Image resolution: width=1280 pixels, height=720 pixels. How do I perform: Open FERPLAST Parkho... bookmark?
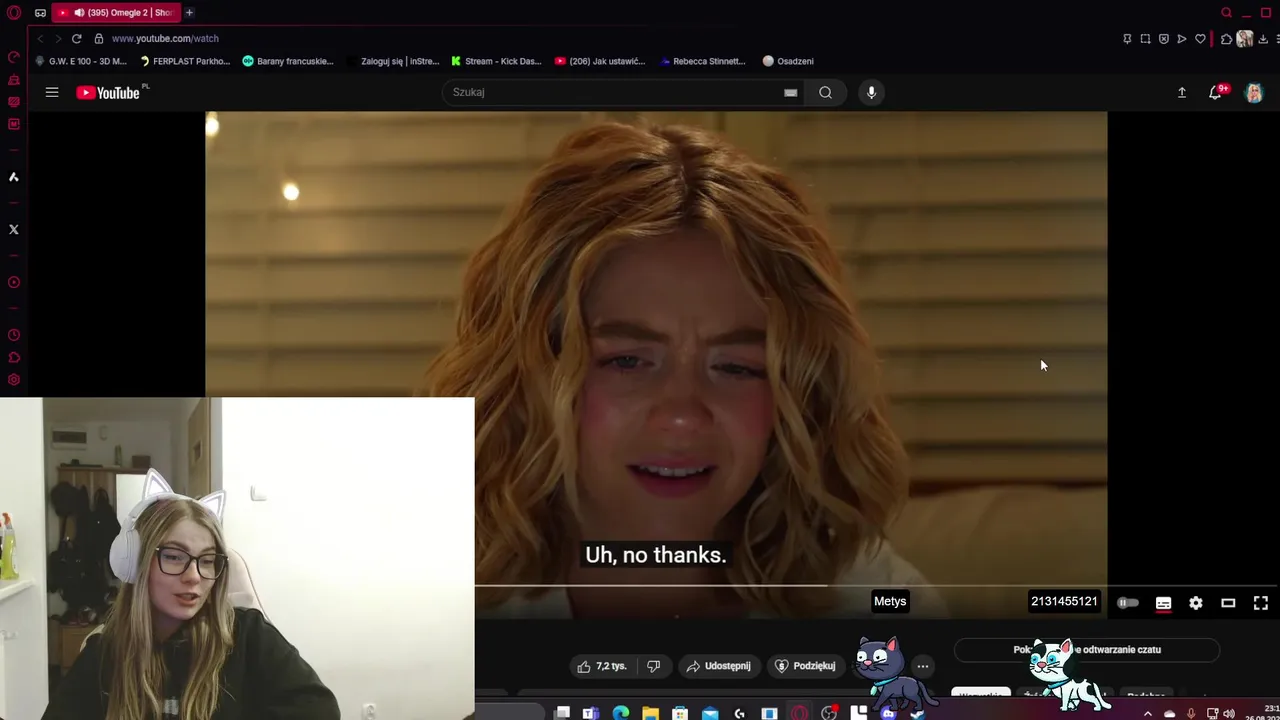pyautogui.click(x=185, y=61)
